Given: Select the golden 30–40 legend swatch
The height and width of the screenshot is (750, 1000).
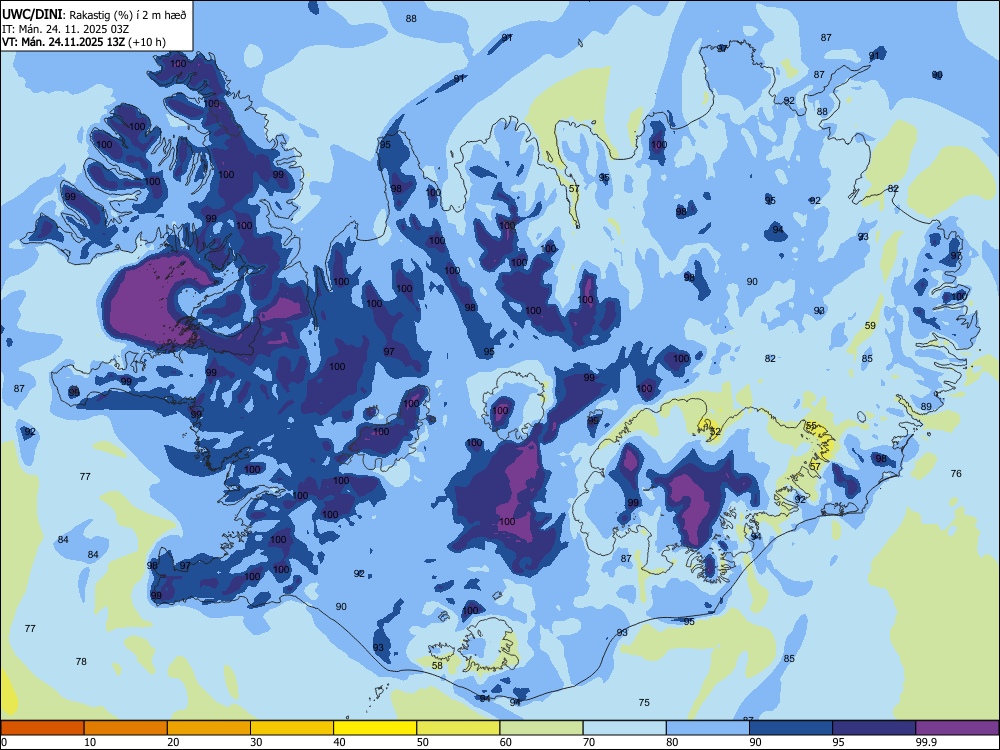Looking at the screenshot, I should coord(292,728).
